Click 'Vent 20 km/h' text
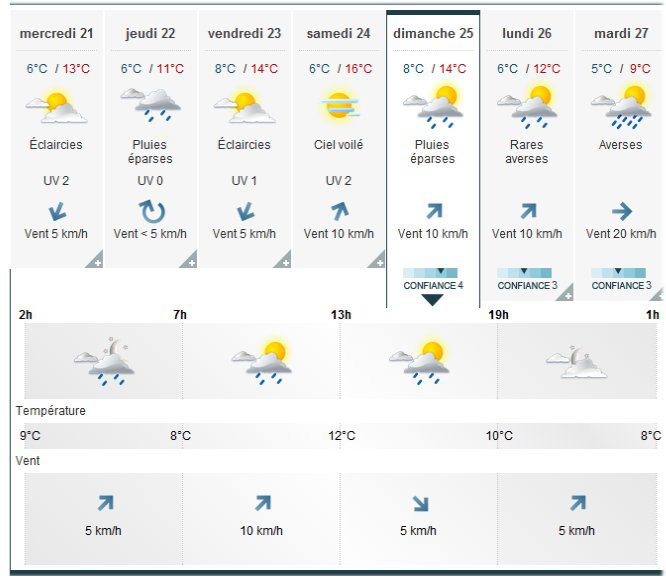Image resolution: width=666 pixels, height=580 pixels. pyautogui.click(x=621, y=234)
